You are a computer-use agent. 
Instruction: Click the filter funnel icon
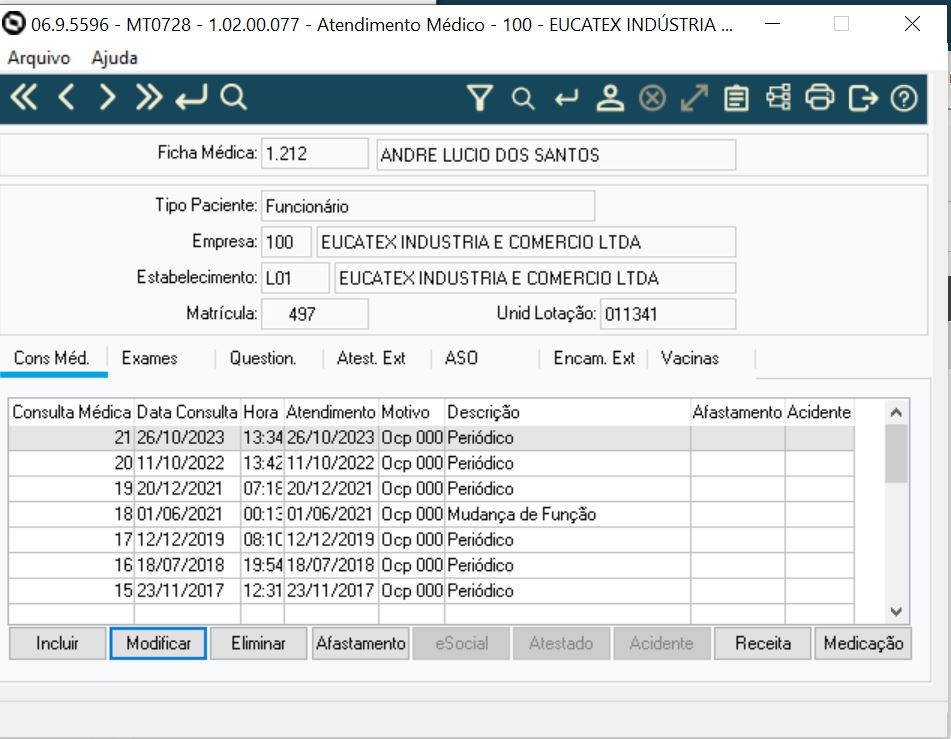480,98
